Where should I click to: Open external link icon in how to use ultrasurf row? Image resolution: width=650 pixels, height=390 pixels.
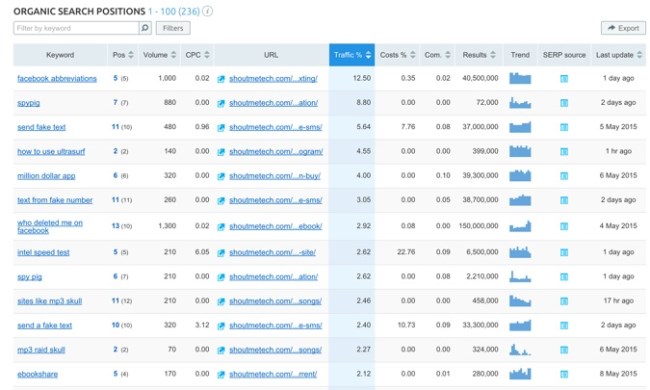tap(221, 152)
